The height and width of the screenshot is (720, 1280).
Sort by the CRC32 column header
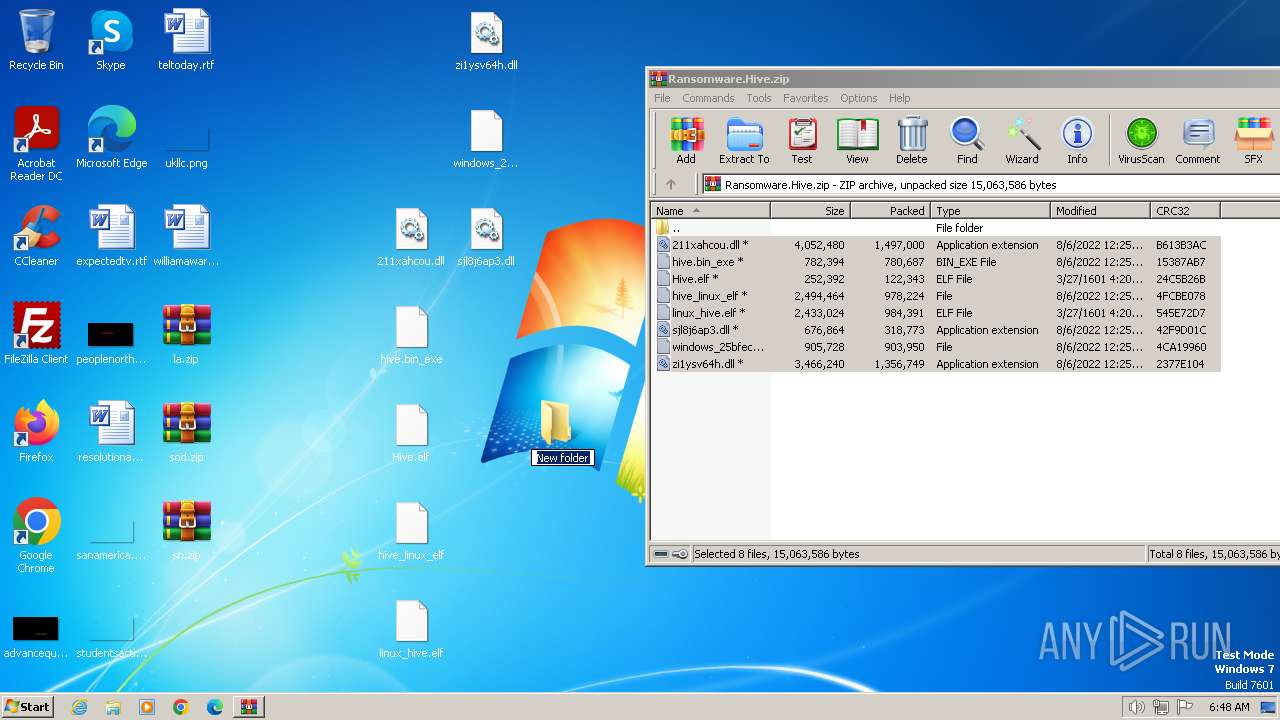[1185, 211]
